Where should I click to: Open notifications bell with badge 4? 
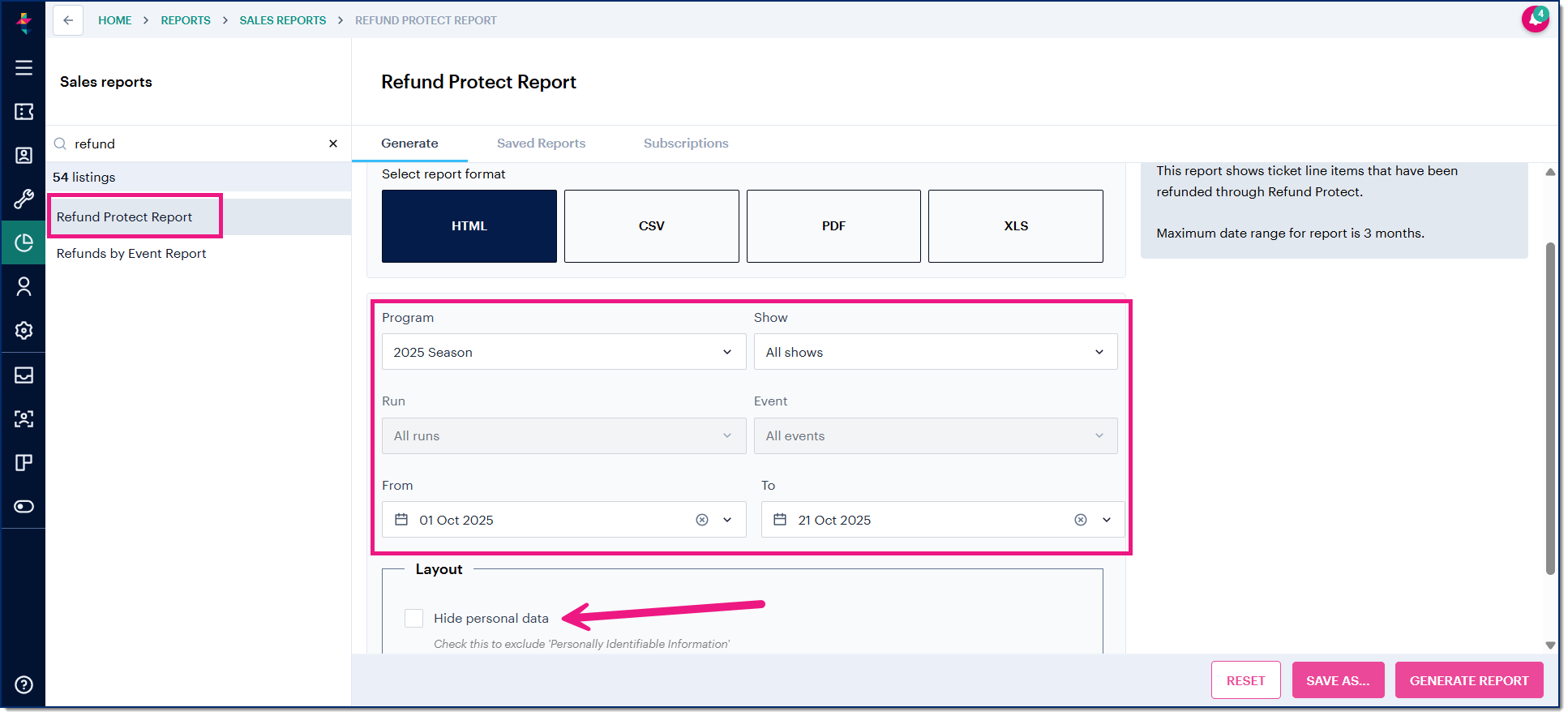(x=1535, y=19)
